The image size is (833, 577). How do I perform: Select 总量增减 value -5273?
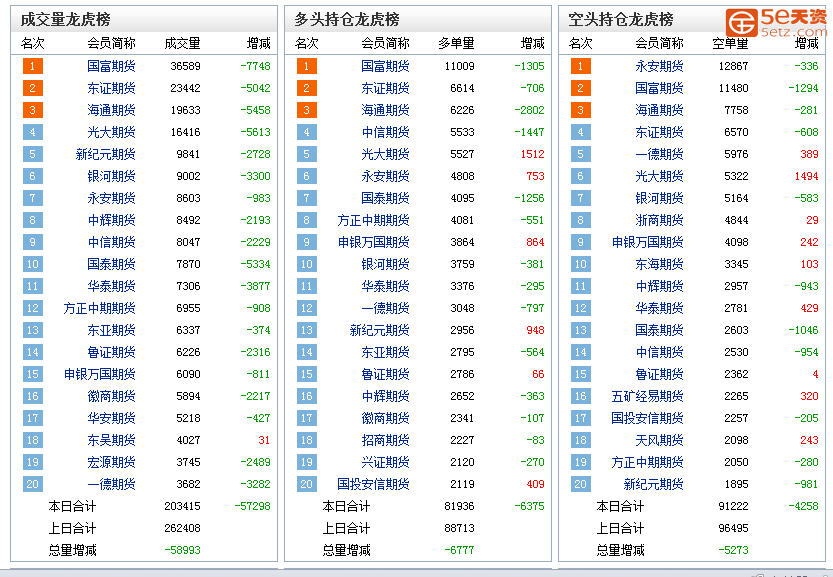(x=734, y=550)
